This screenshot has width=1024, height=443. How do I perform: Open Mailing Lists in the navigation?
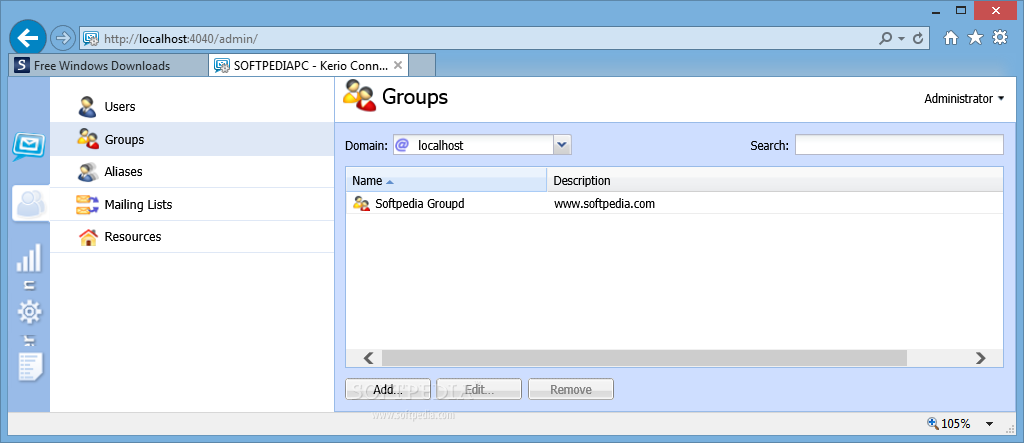pos(192,205)
